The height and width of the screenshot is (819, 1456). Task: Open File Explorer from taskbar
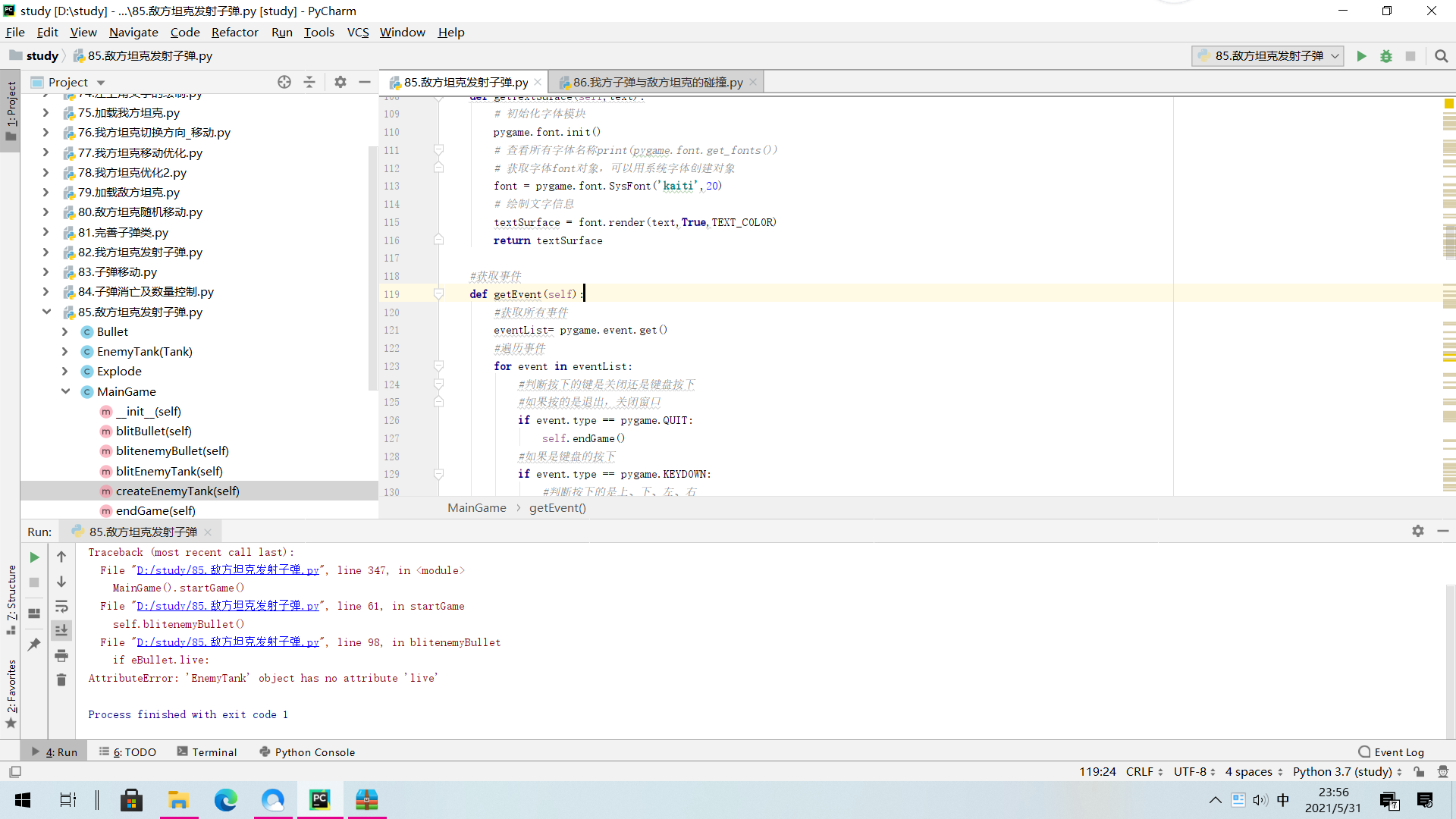[x=178, y=800]
